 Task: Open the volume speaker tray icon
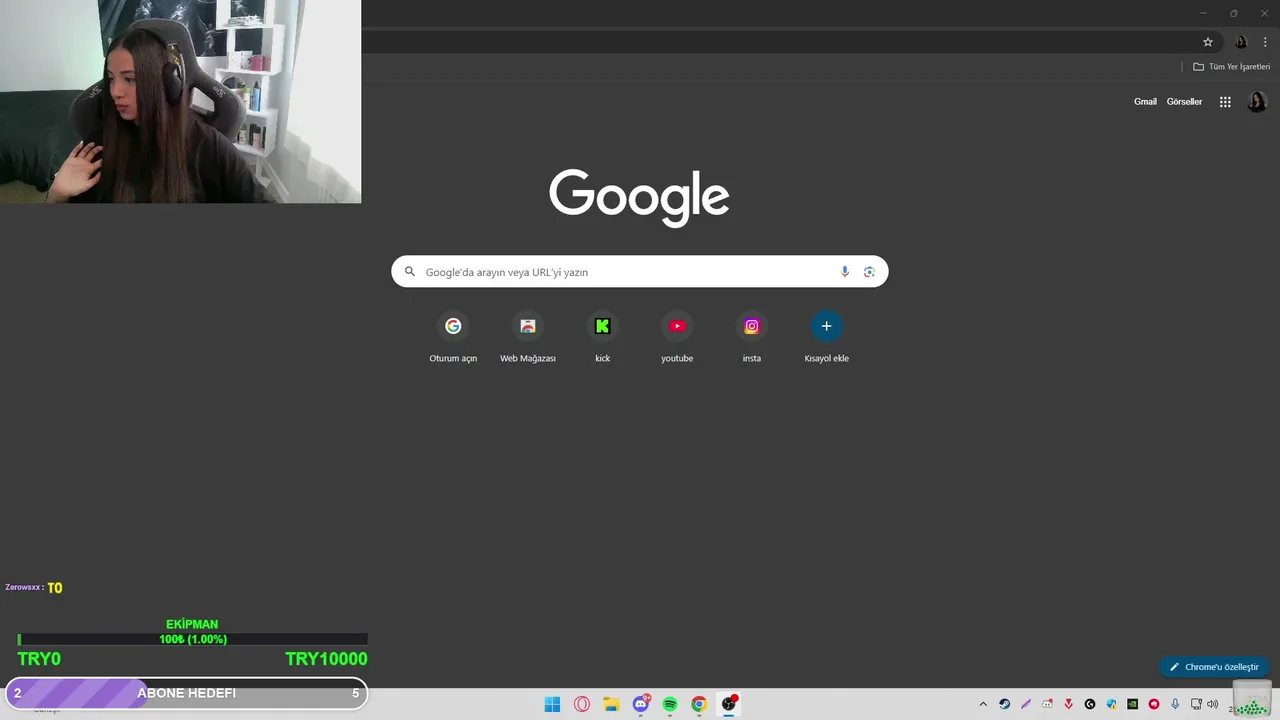click(1213, 704)
